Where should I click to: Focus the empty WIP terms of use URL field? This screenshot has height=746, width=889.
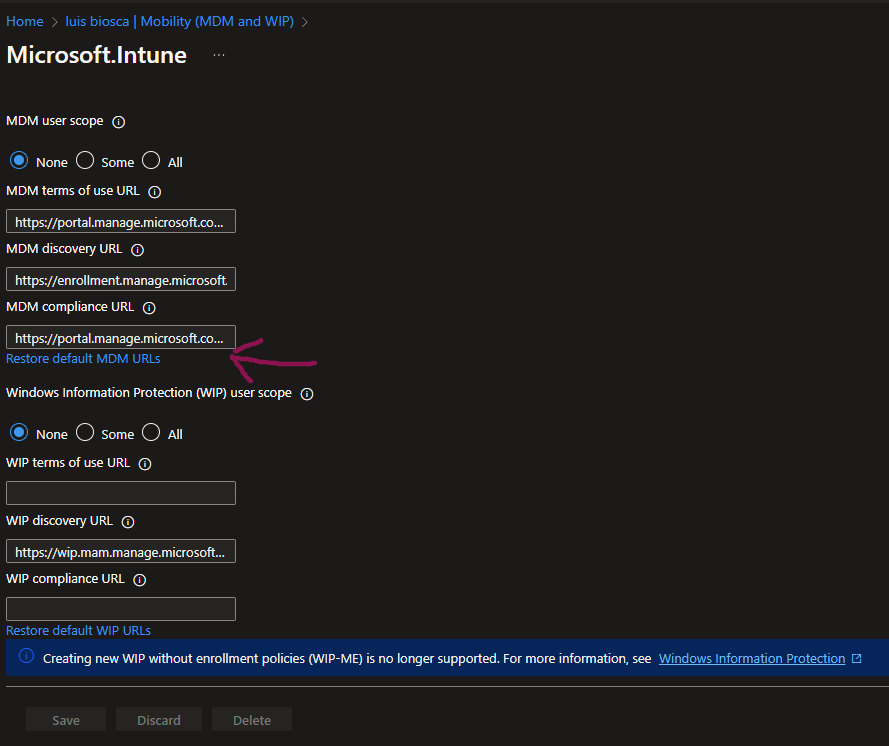tap(121, 493)
